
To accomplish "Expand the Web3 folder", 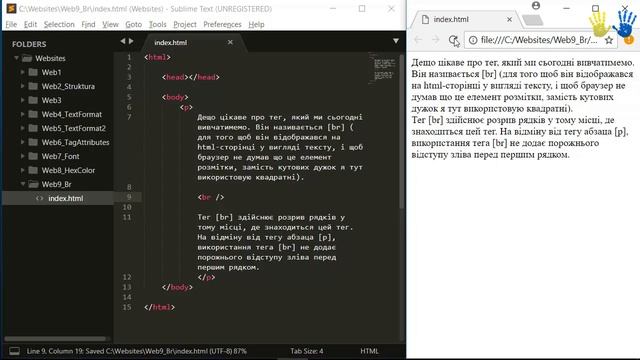I will click(x=23, y=100).
